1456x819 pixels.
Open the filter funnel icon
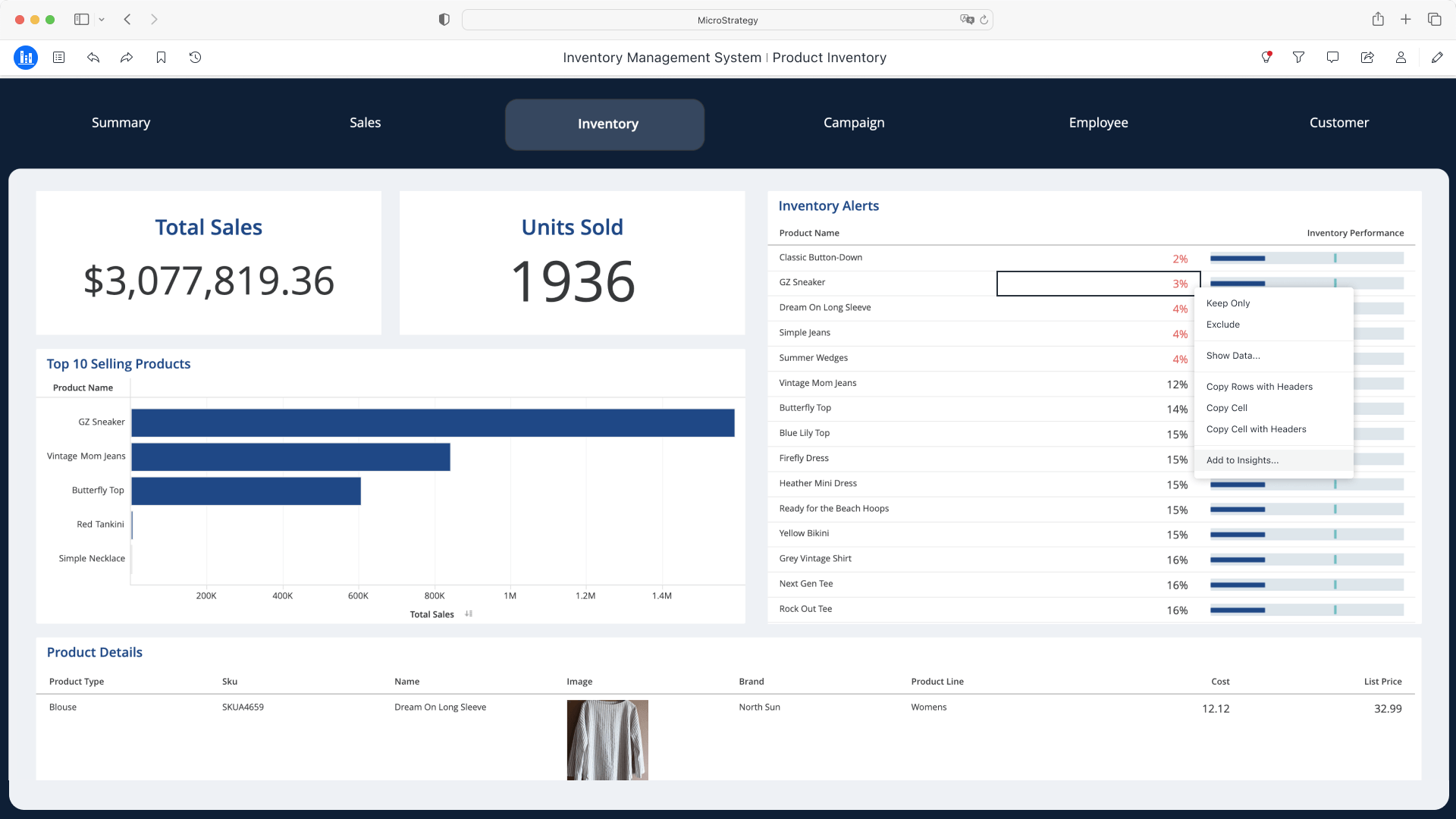(x=1298, y=58)
